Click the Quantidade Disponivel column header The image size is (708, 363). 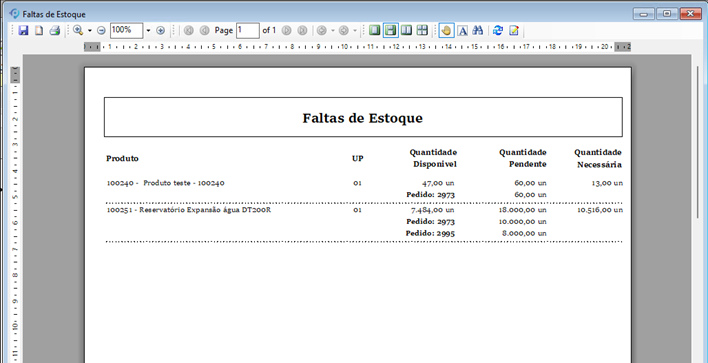(433, 158)
